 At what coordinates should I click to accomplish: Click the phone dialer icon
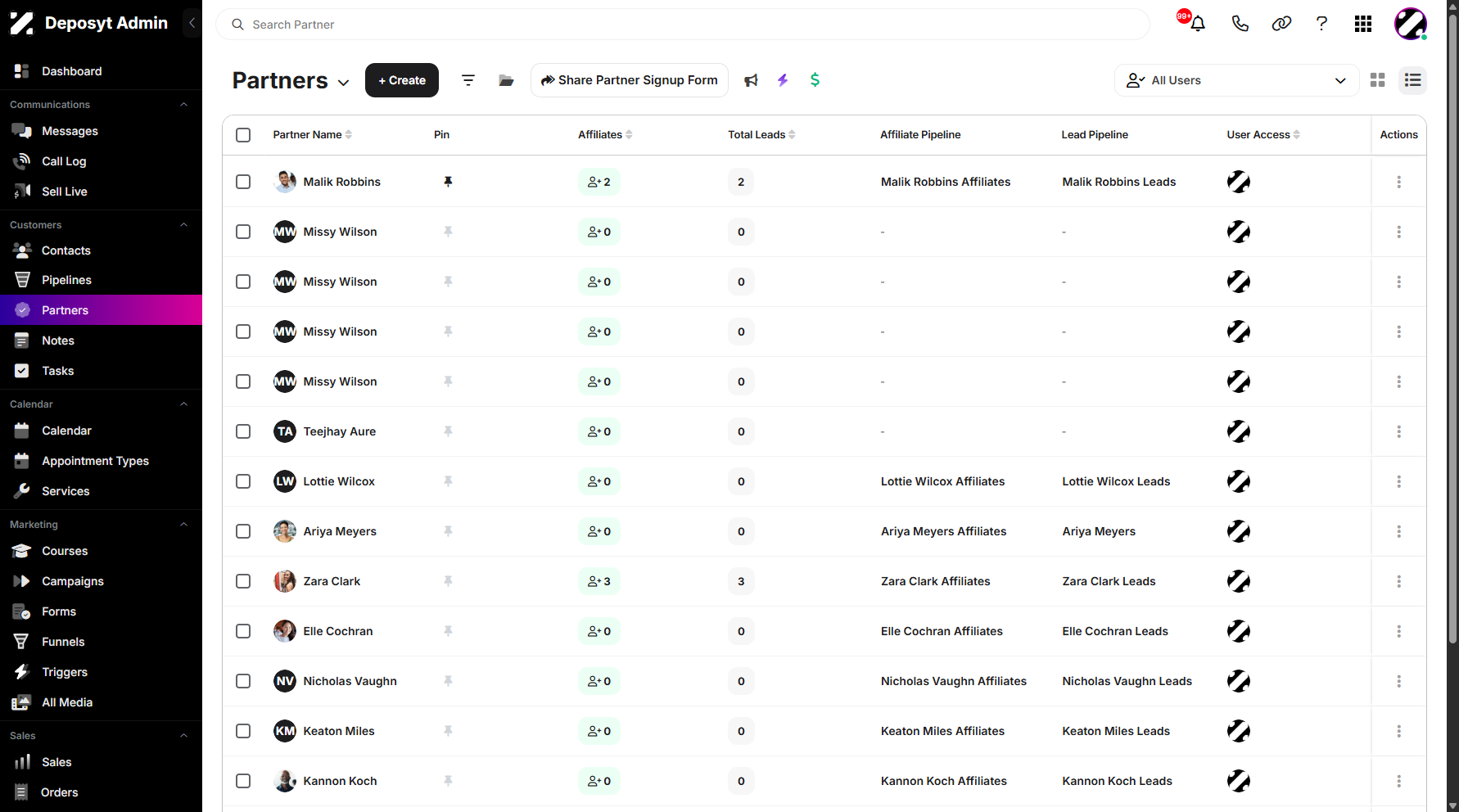(x=1240, y=24)
